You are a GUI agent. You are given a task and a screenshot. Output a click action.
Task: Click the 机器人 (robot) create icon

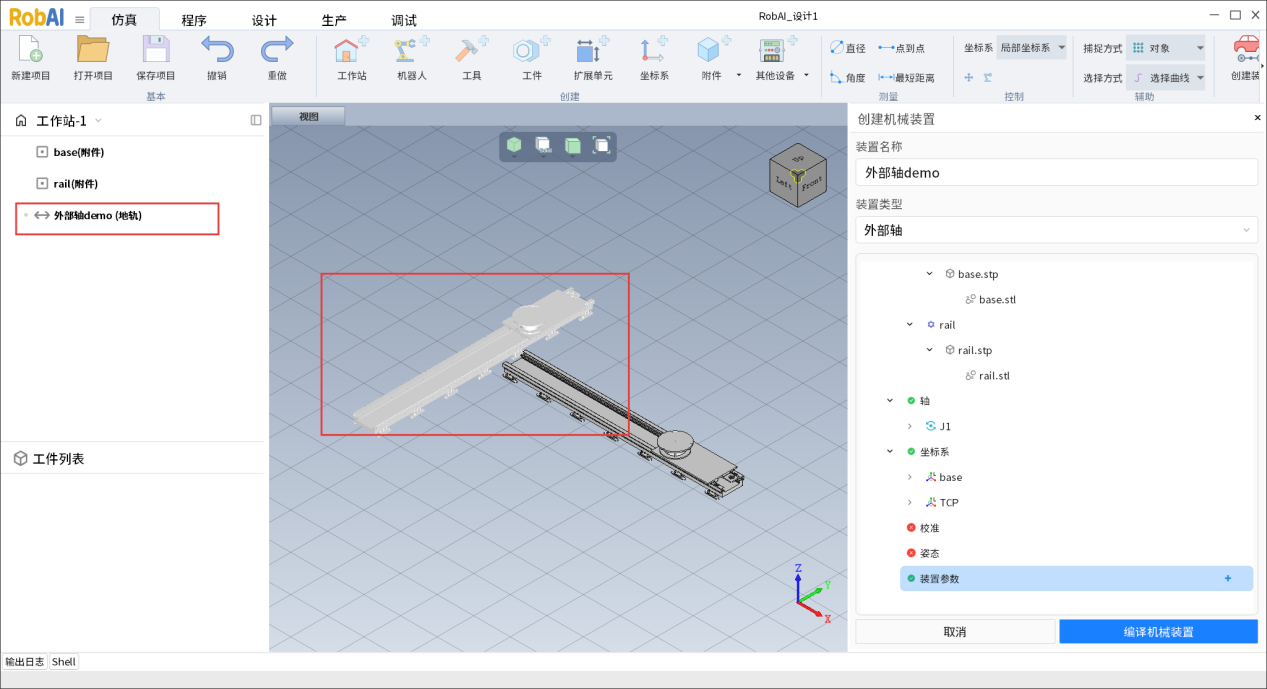click(x=411, y=50)
